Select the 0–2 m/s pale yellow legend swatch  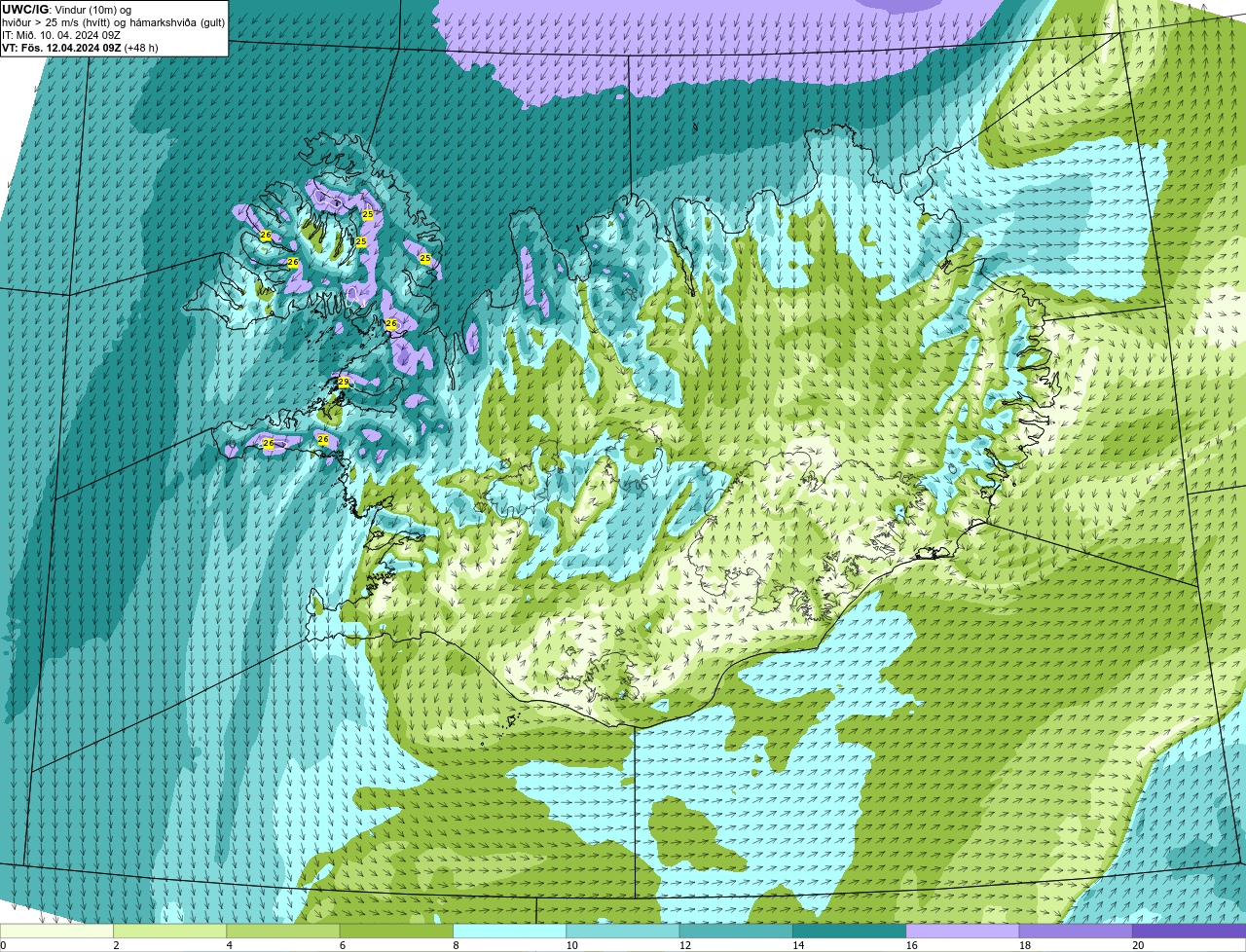coord(56,931)
